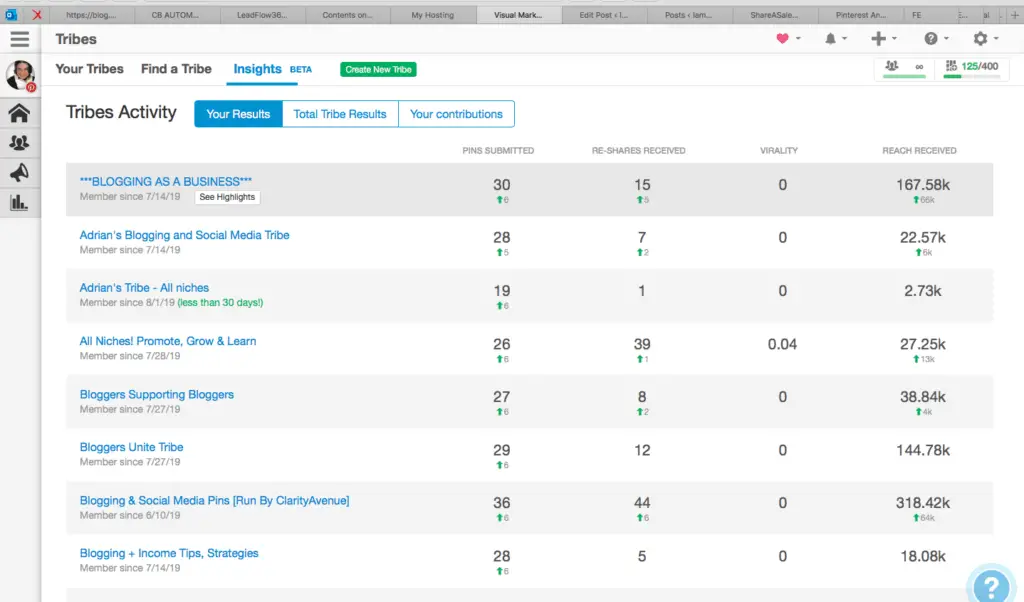Click the 125/400 submissions counter
The height and width of the screenshot is (602, 1024).
coord(972,67)
